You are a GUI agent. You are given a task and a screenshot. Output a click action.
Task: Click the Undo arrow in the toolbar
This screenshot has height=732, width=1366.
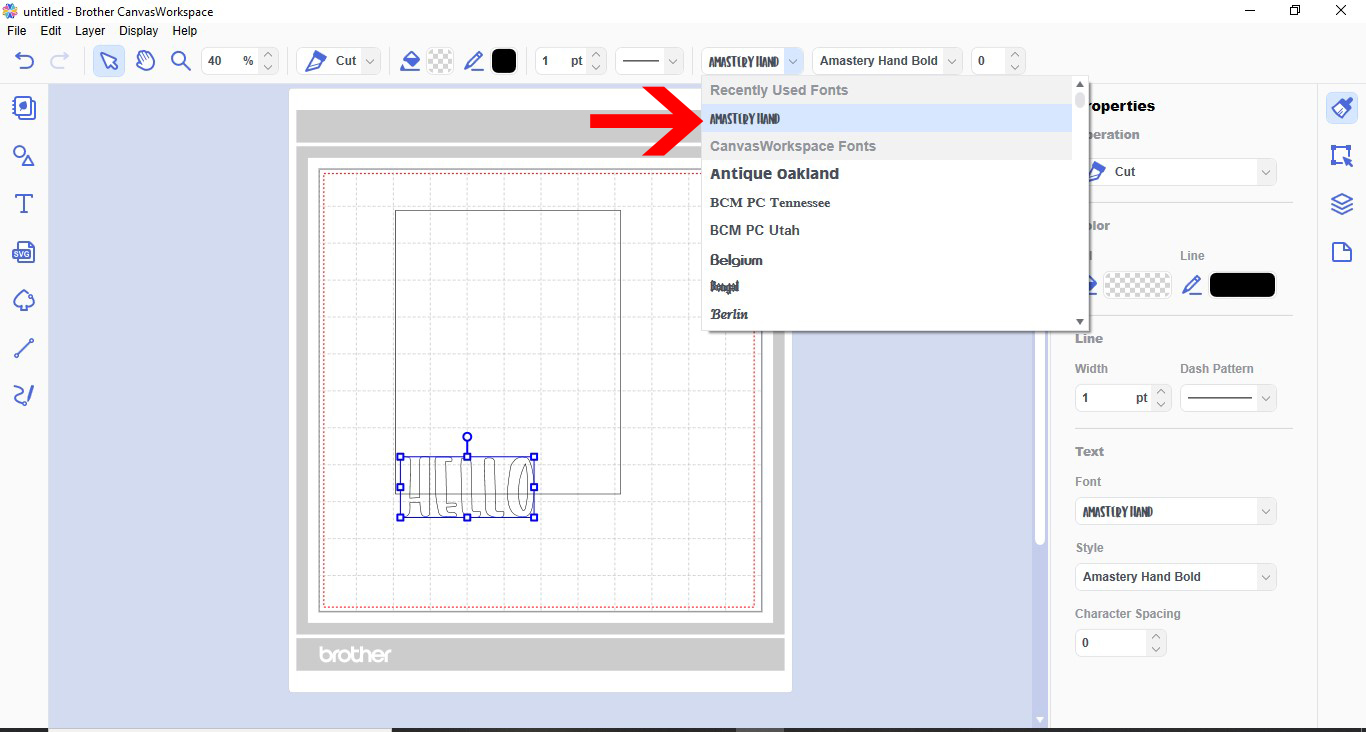coord(24,61)
